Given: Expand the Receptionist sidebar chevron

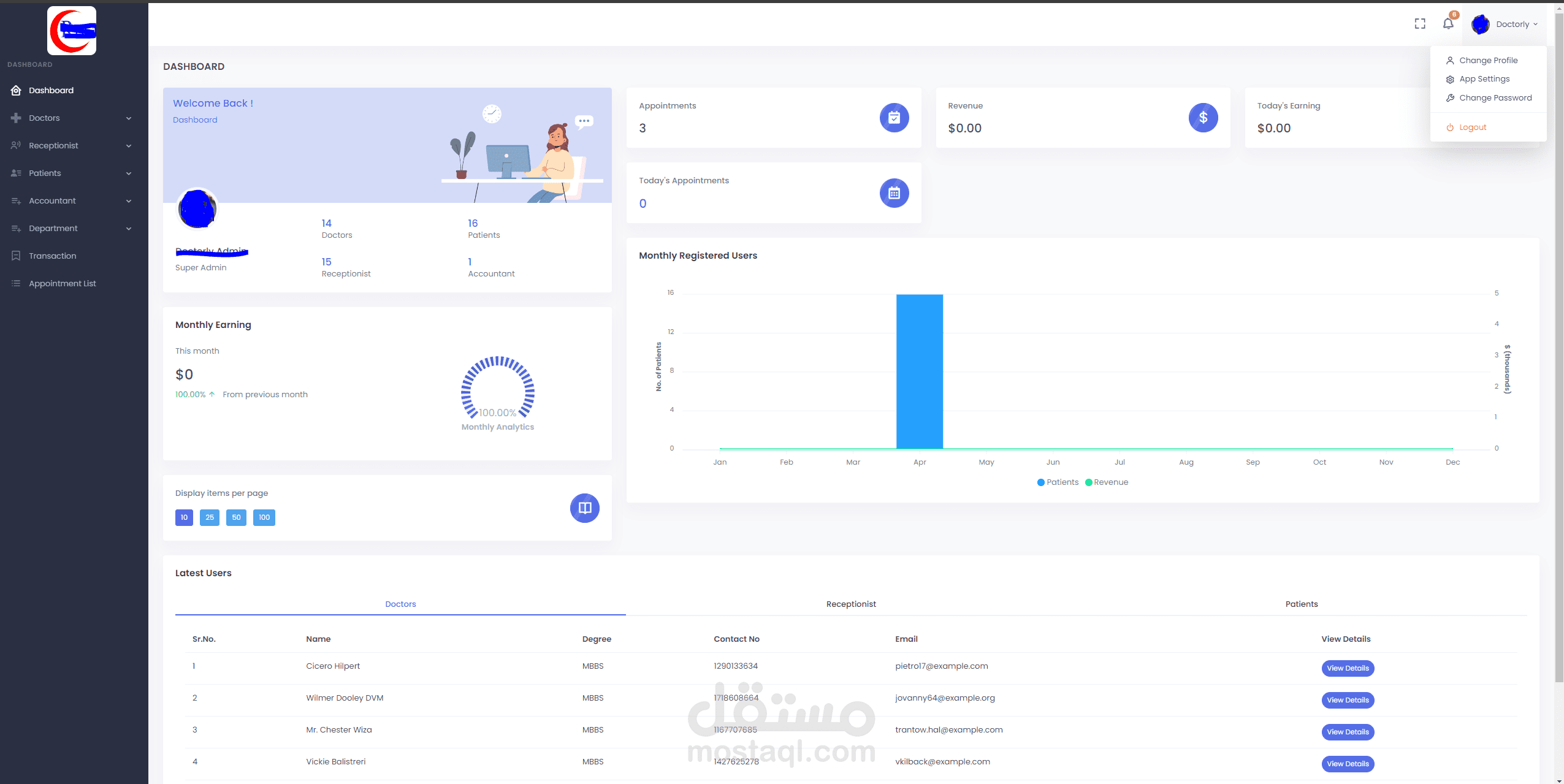Looking at the screenshot, I should pos(129,146).
